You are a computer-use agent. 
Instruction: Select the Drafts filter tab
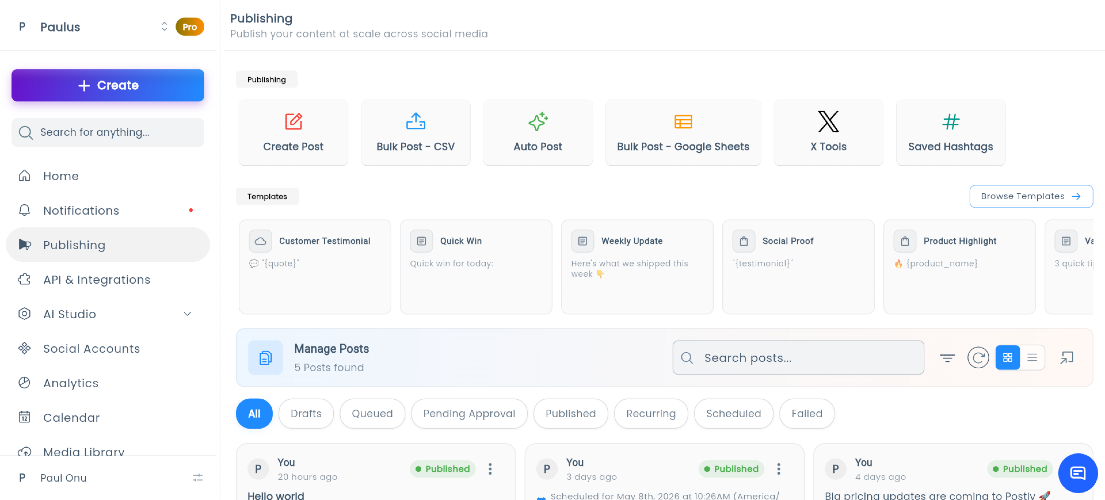[306, 413]
